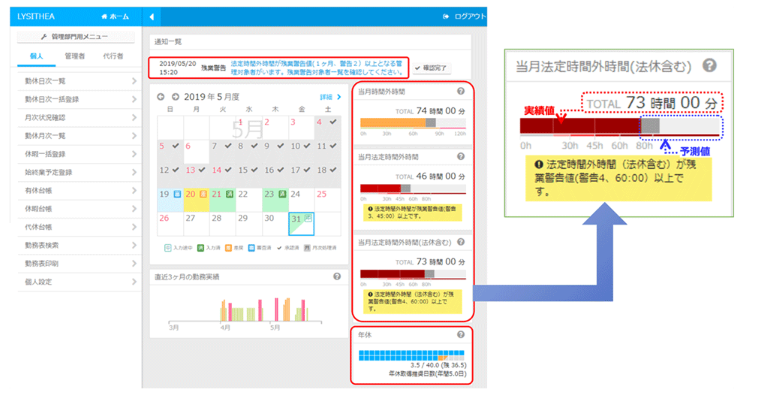Click the ログアウト logout icon
This screenshot has width=780, height=396.
point(446,16)
